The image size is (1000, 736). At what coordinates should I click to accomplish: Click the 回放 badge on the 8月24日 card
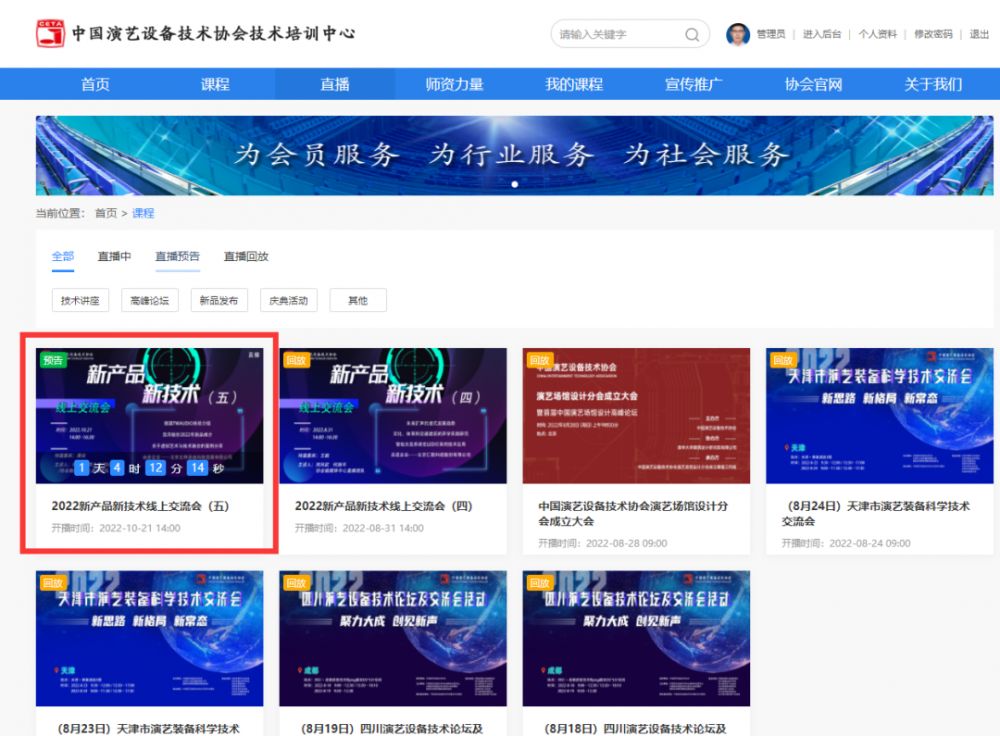[783, 360]
